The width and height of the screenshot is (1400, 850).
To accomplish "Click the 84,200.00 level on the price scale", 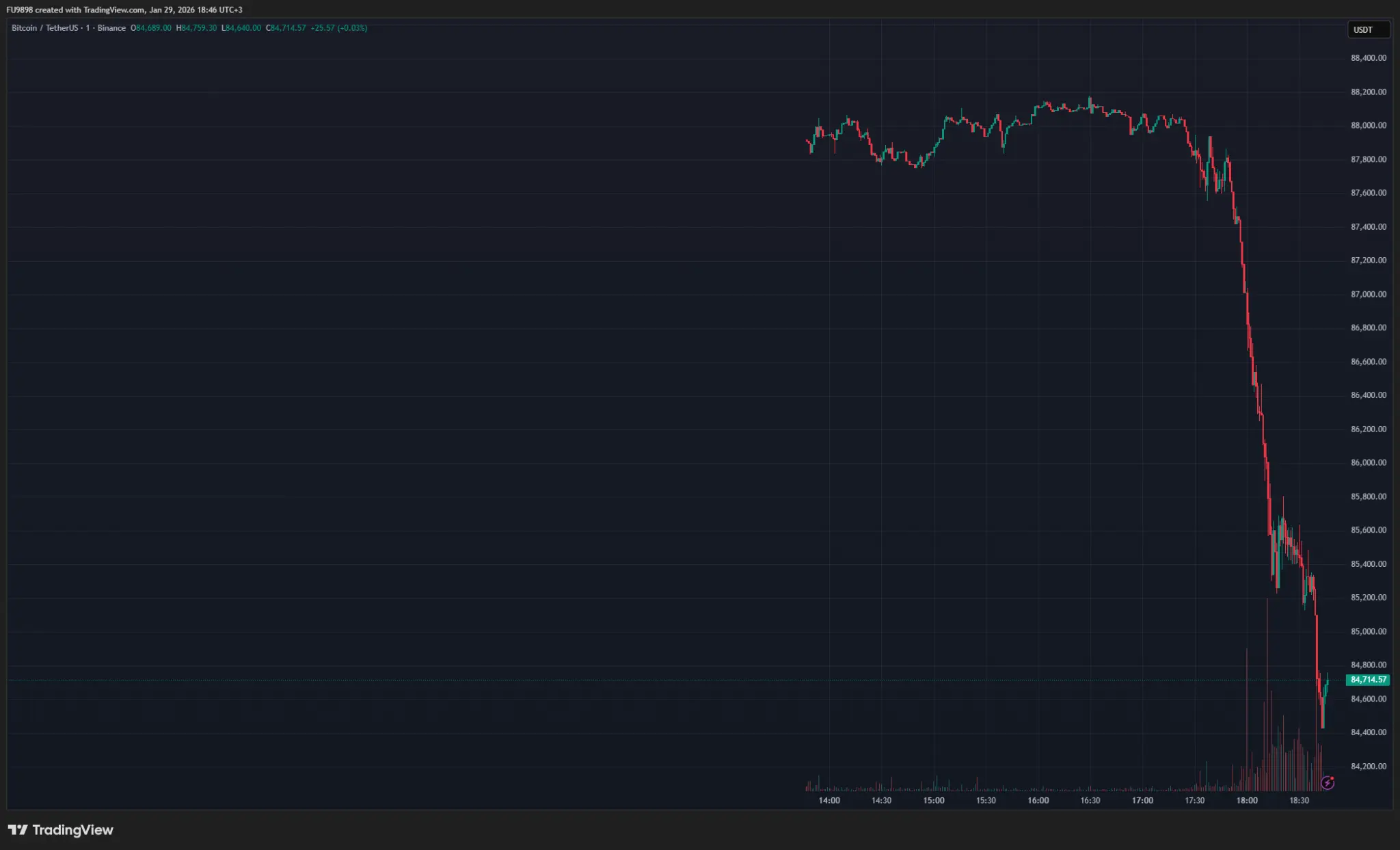I will (x=1367, y=766).
